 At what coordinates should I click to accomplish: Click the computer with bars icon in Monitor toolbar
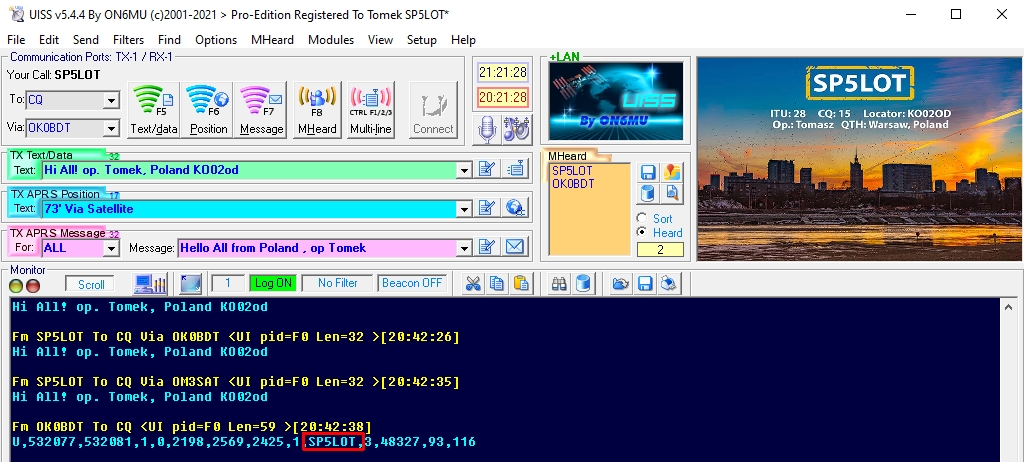(150, 284)
